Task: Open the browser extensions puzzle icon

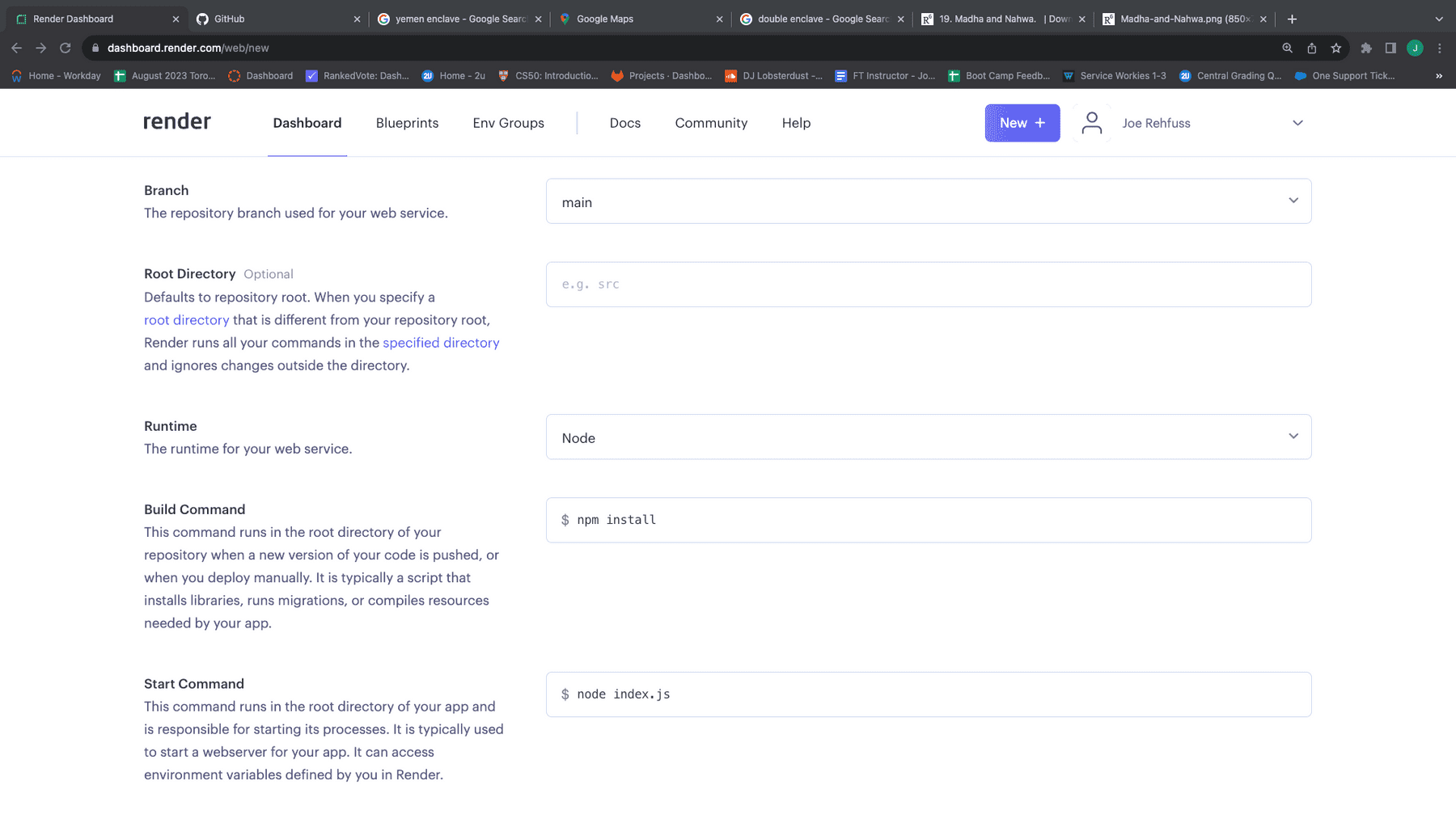Action: click(1366, 49)
